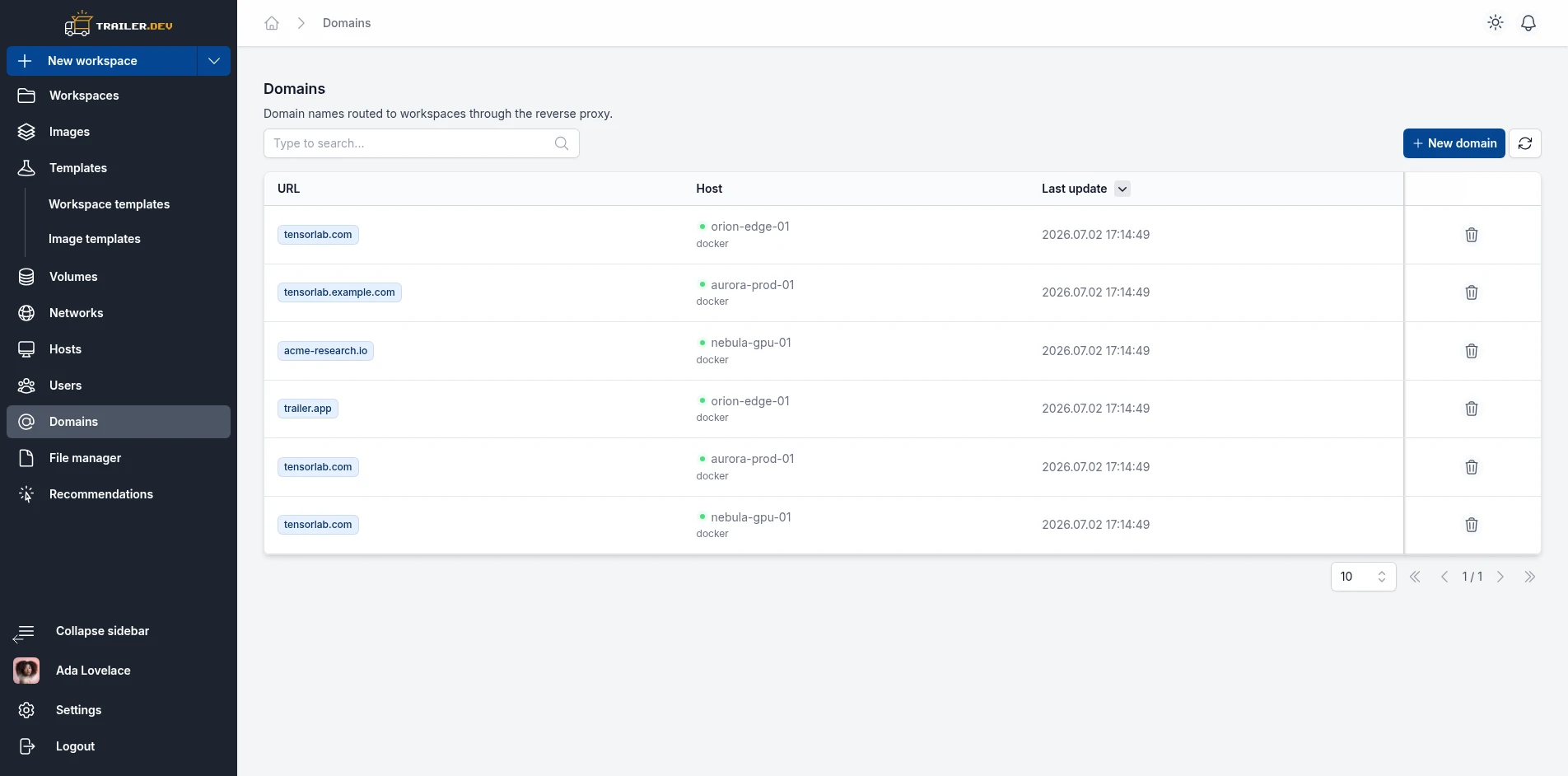Open the rows-per-page selector showing 10
This screenshot has height=776, width=1568.
tap(1364, 577)
